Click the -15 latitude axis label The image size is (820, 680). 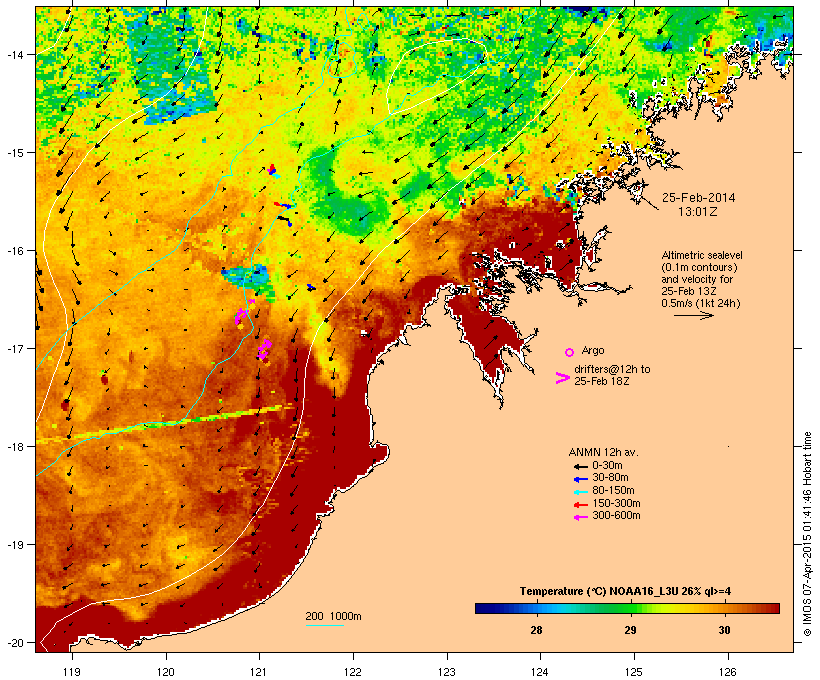click(x=14, y=153)
